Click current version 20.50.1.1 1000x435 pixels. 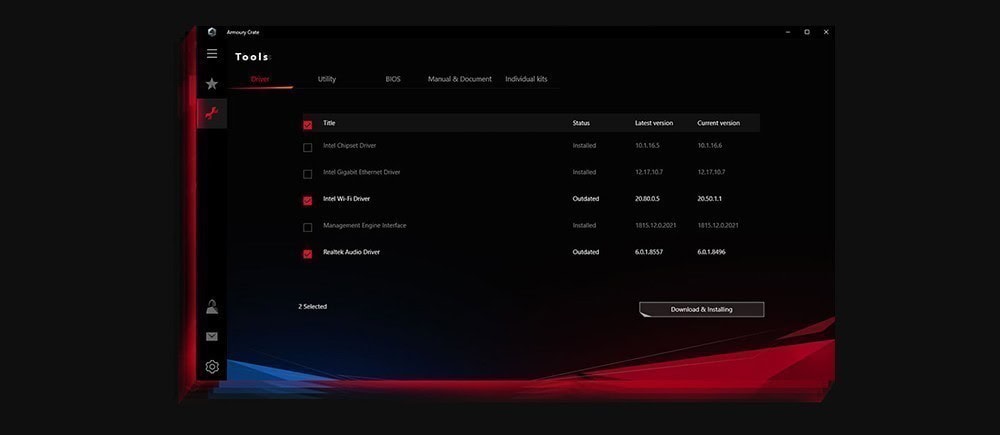click(x=710, y=199)
